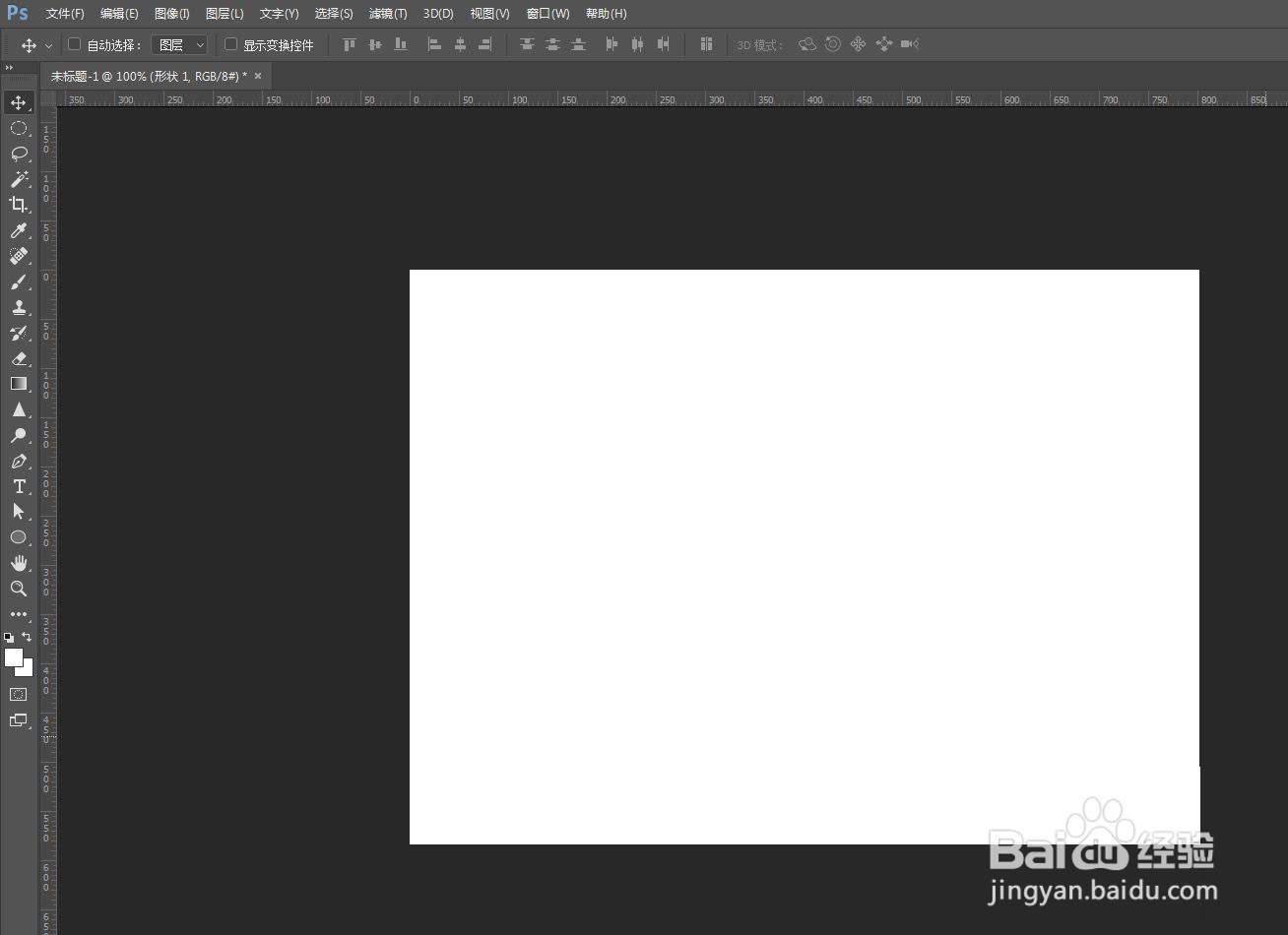
Task: Toggle Quick Mask mode
Action: (19, 694)
